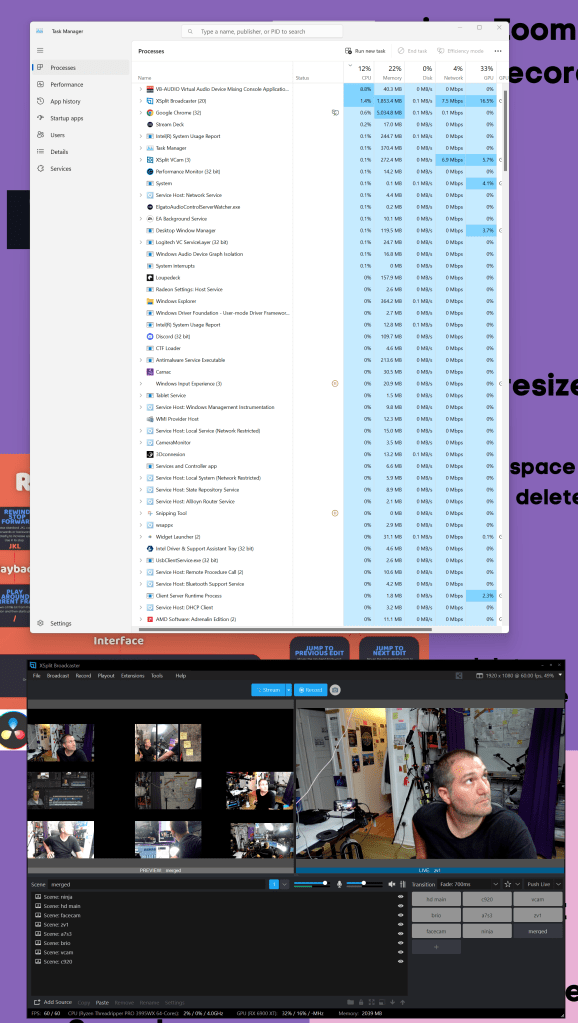578x1023 pixels.
Task: Click the three-dot more options in Task Manager
Action: [498, 51]
